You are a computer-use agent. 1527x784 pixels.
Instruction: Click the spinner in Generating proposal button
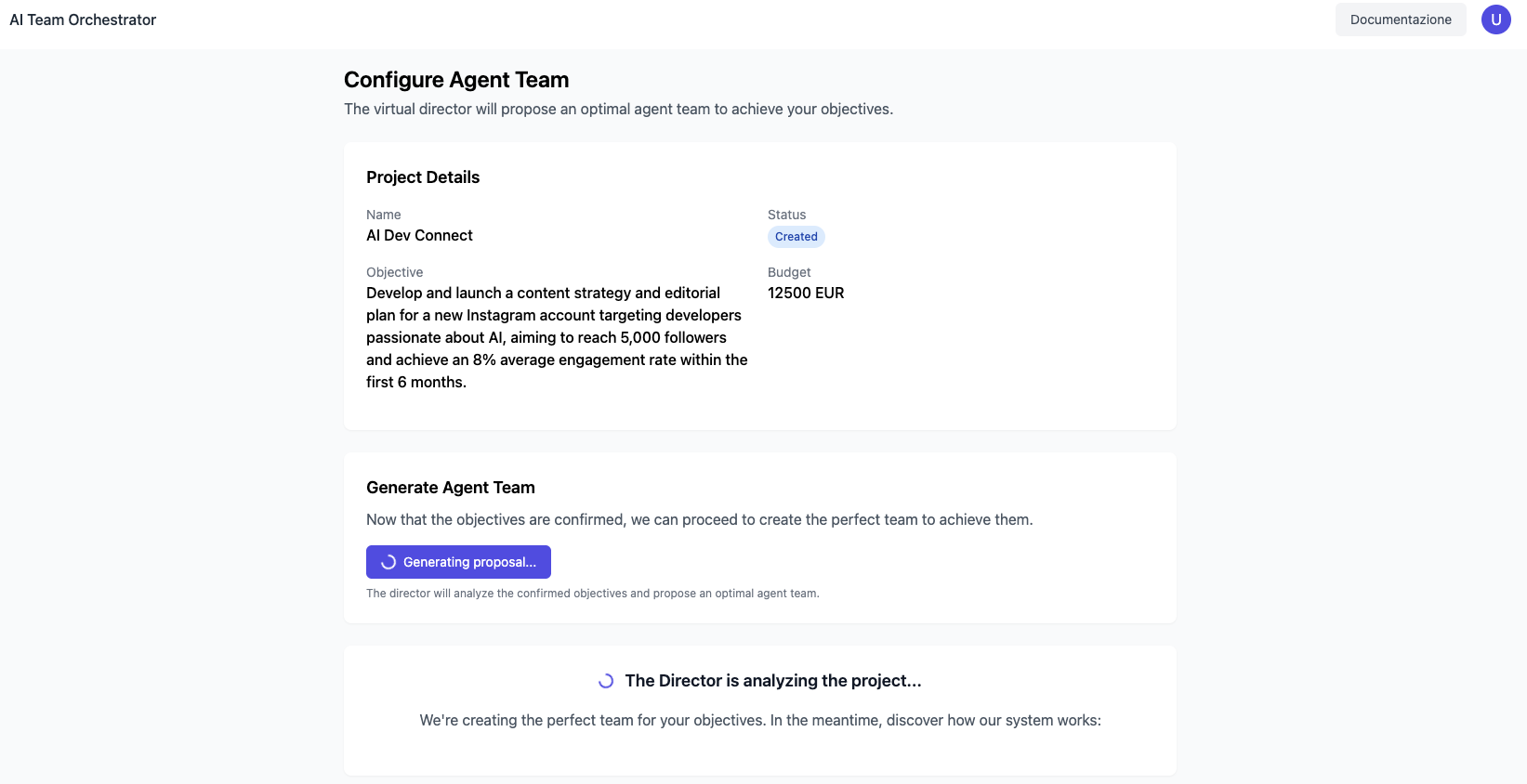[x=388, y=562]
